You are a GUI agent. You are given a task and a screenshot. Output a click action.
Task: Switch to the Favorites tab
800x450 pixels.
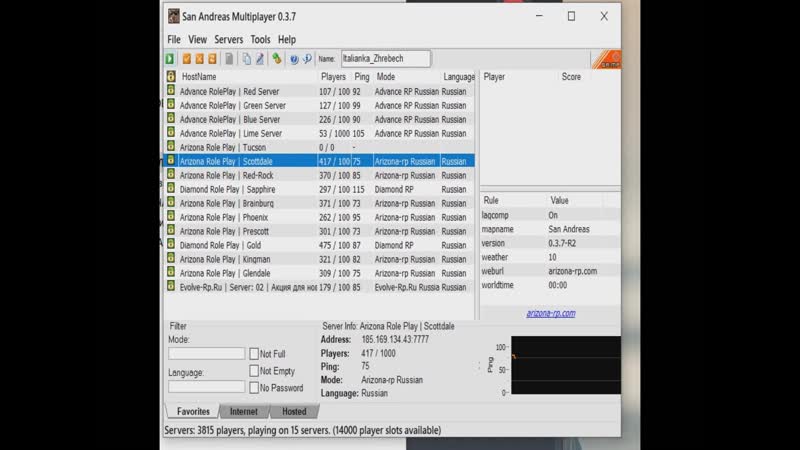[193, 411]
